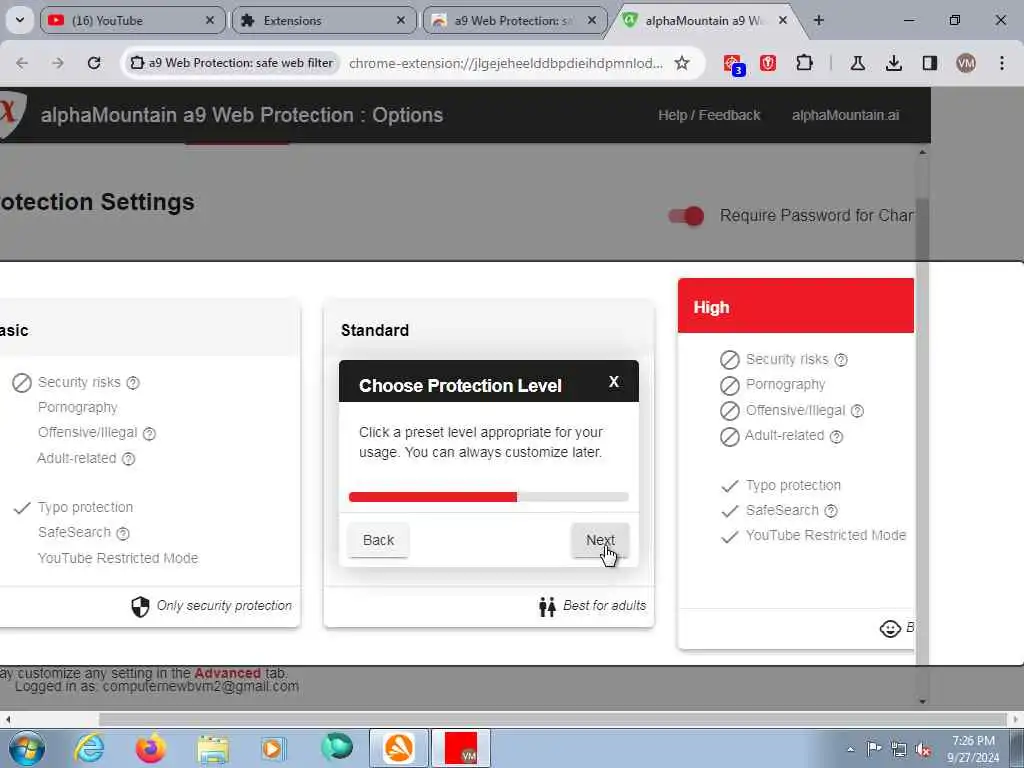This screenshot has height=768, width=1024.
Task: Click the a9 Web Protection site info chip
Action: (232, 63)
